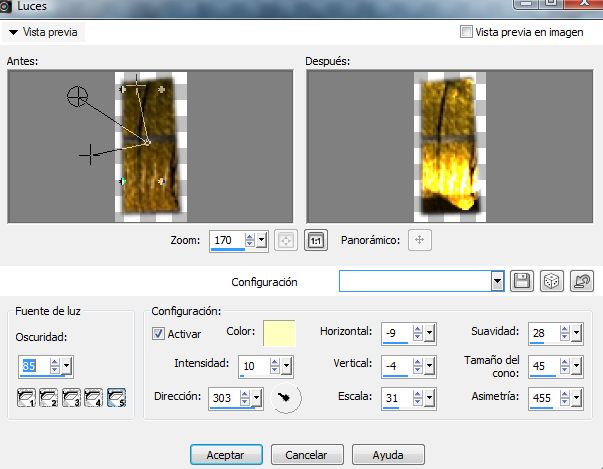The height and width of the screenshot is (469, 603).
Task: Enable Vista previa en imagen checkbox
Action: point(466,32)
